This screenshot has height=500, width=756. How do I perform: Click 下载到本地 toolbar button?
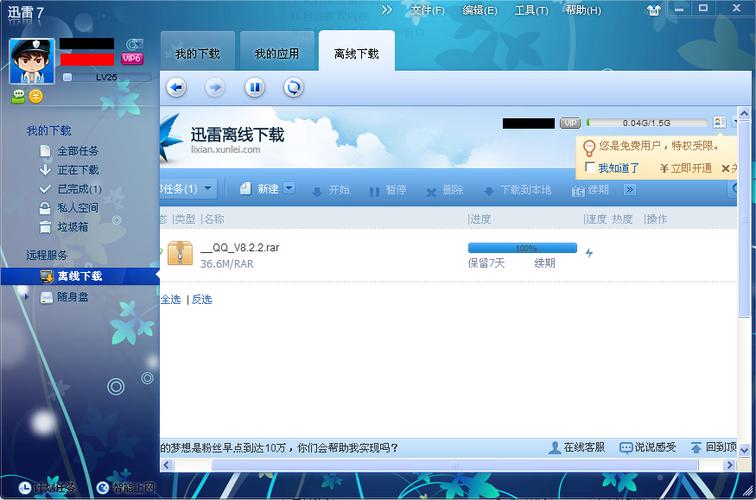coord(517,190)
